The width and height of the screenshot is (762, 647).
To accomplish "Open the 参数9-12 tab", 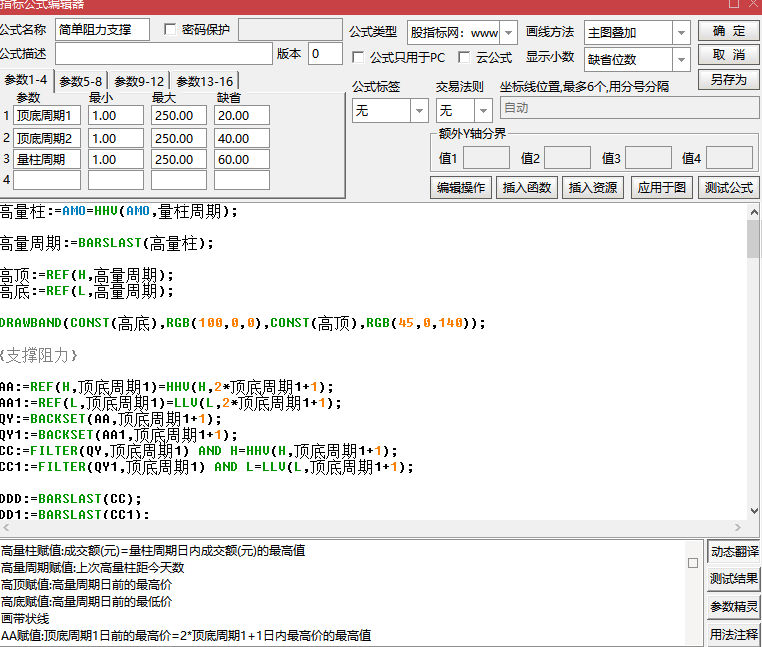I will [139, 81].
